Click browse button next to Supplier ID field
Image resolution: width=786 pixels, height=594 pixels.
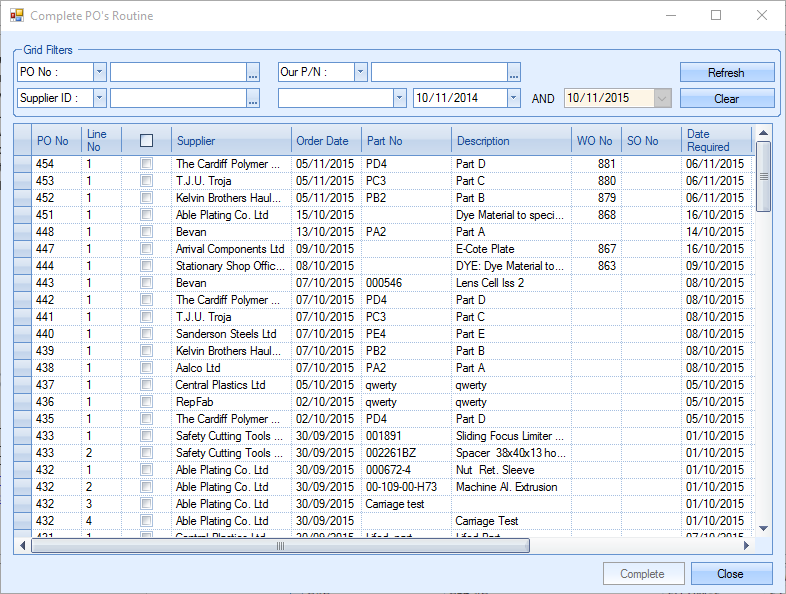[253, 98]
